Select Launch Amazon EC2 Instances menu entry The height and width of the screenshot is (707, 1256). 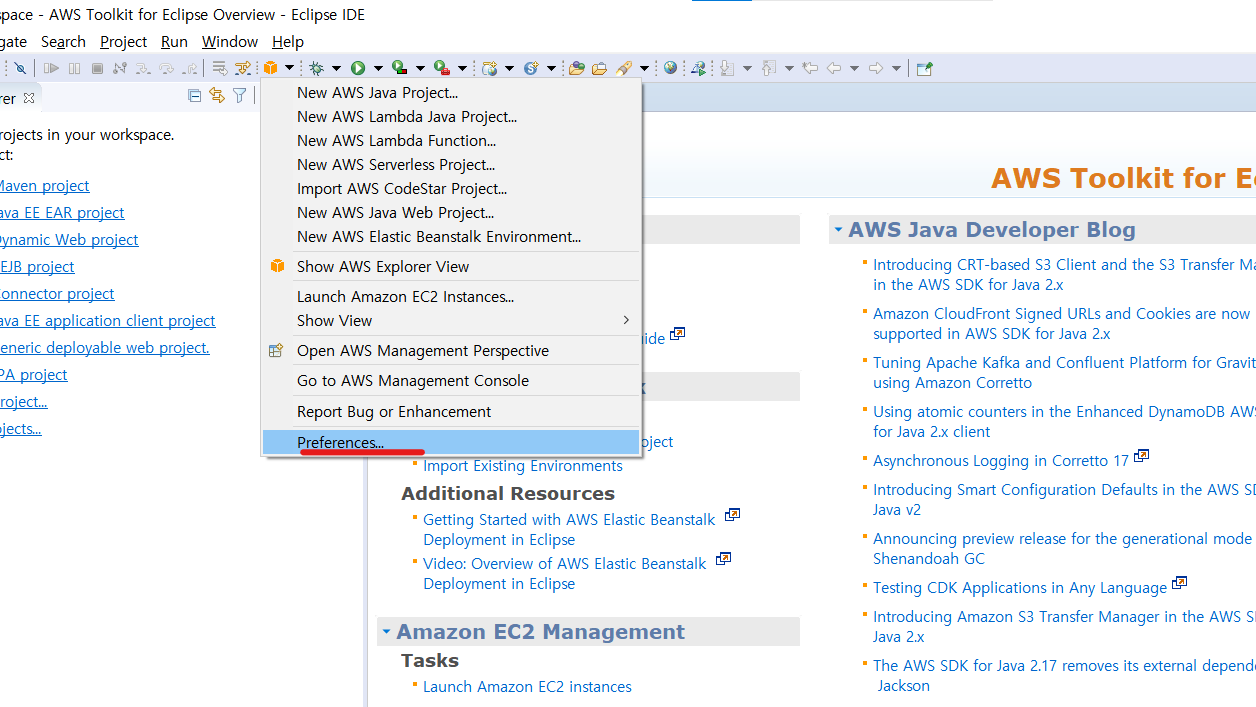[451, 296]
